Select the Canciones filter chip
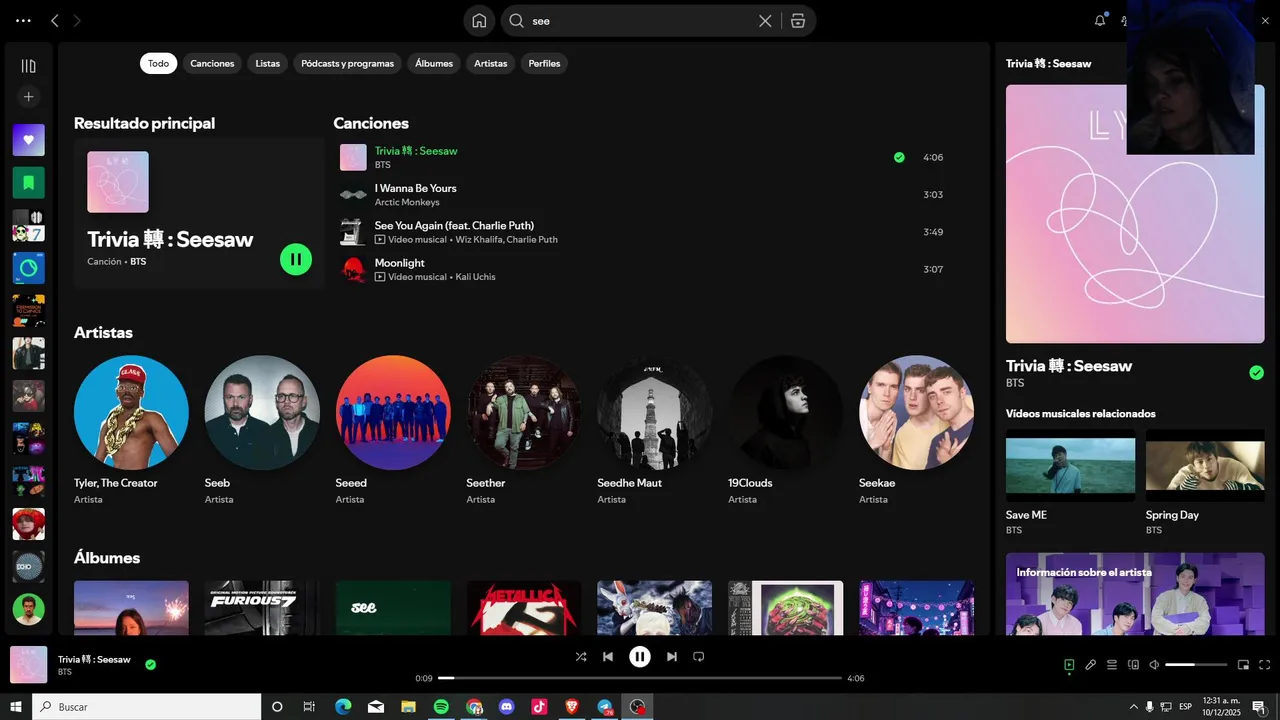The image size is (1280, 720). 212,63
